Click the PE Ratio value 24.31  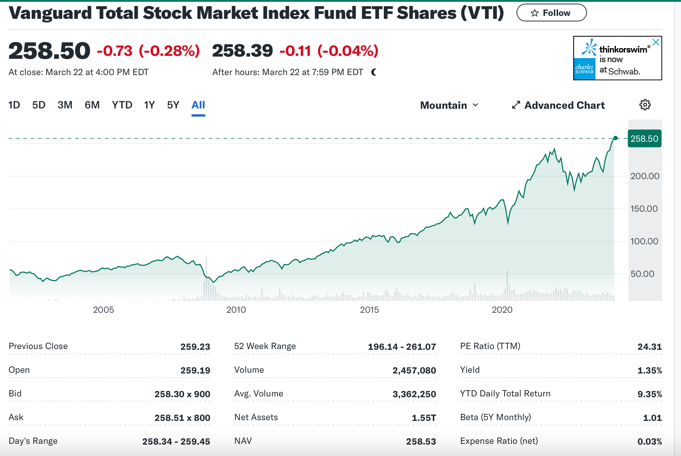click(x=650, y=347)
